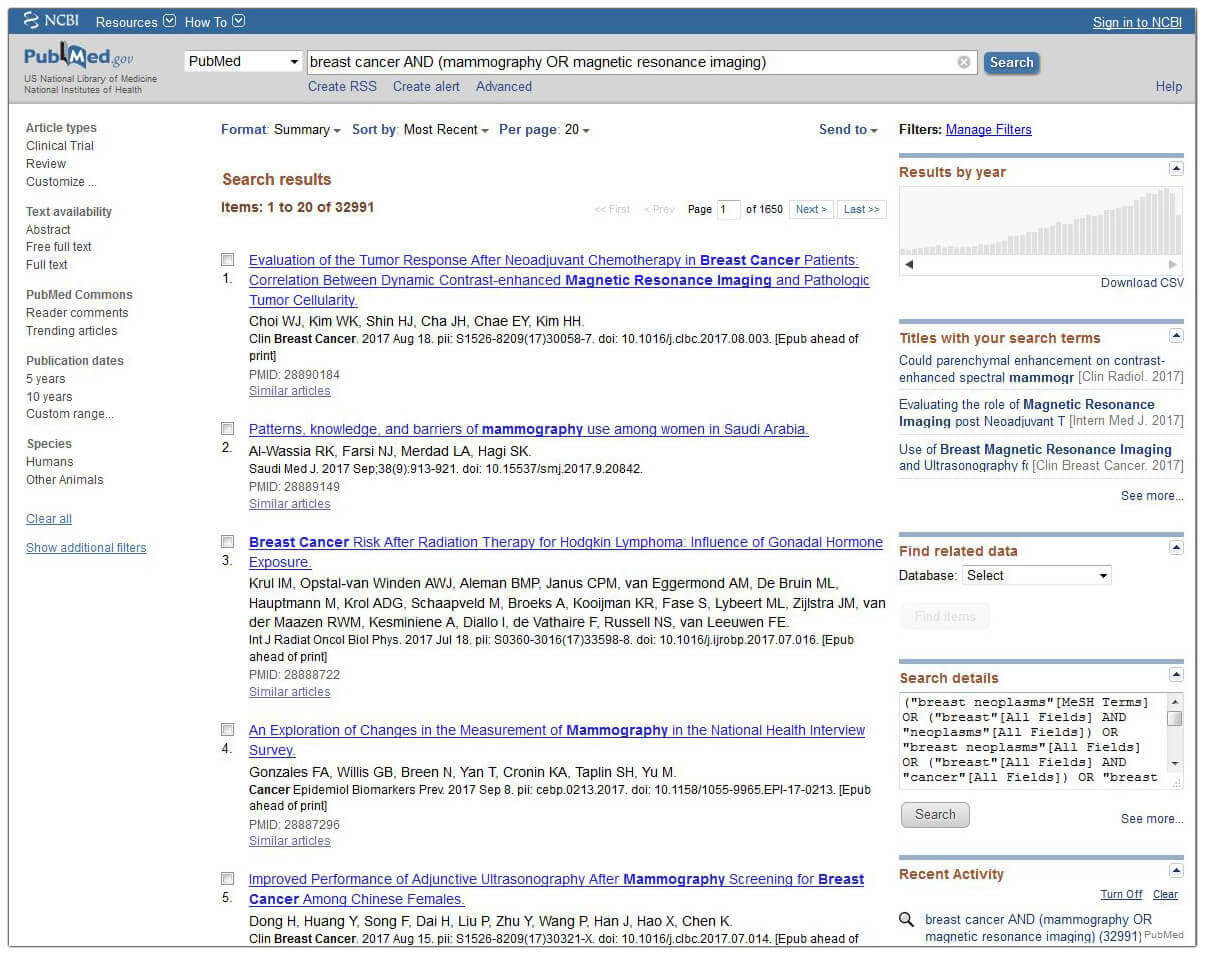This screenshot has height=958, width=1205.
Task: Click Customize under Article types
Action: 61,182
